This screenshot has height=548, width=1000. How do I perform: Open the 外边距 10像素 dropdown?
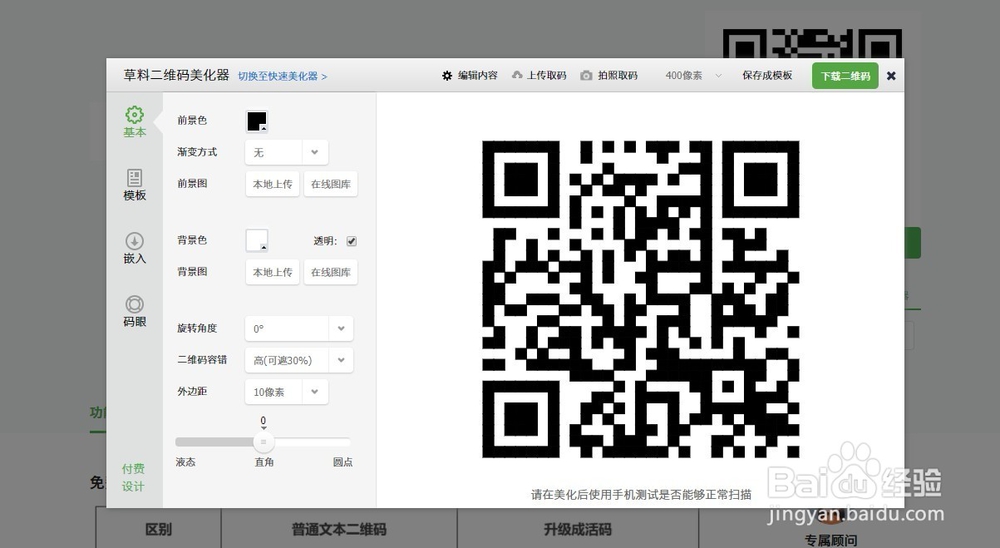coord(286,392)
